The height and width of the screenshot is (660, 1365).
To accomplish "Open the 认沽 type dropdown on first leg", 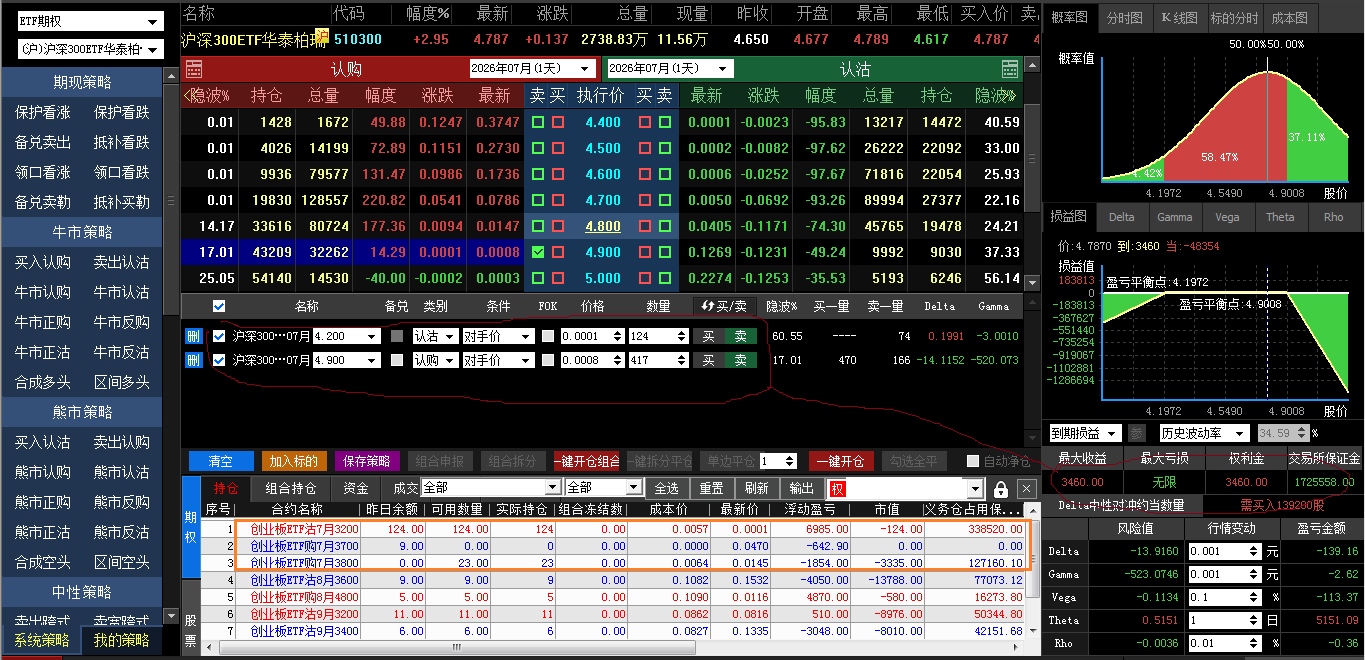I will [x=435, y=336].
